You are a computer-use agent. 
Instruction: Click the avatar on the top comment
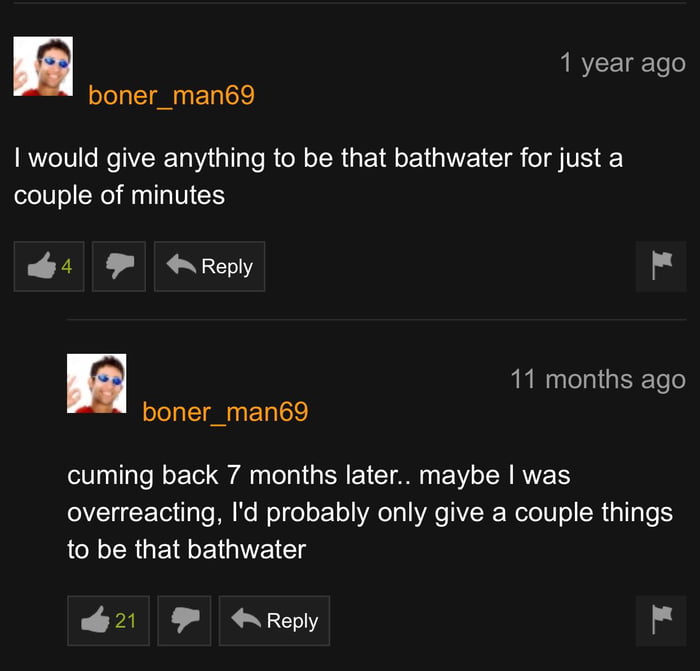click(x=43, y=66)
